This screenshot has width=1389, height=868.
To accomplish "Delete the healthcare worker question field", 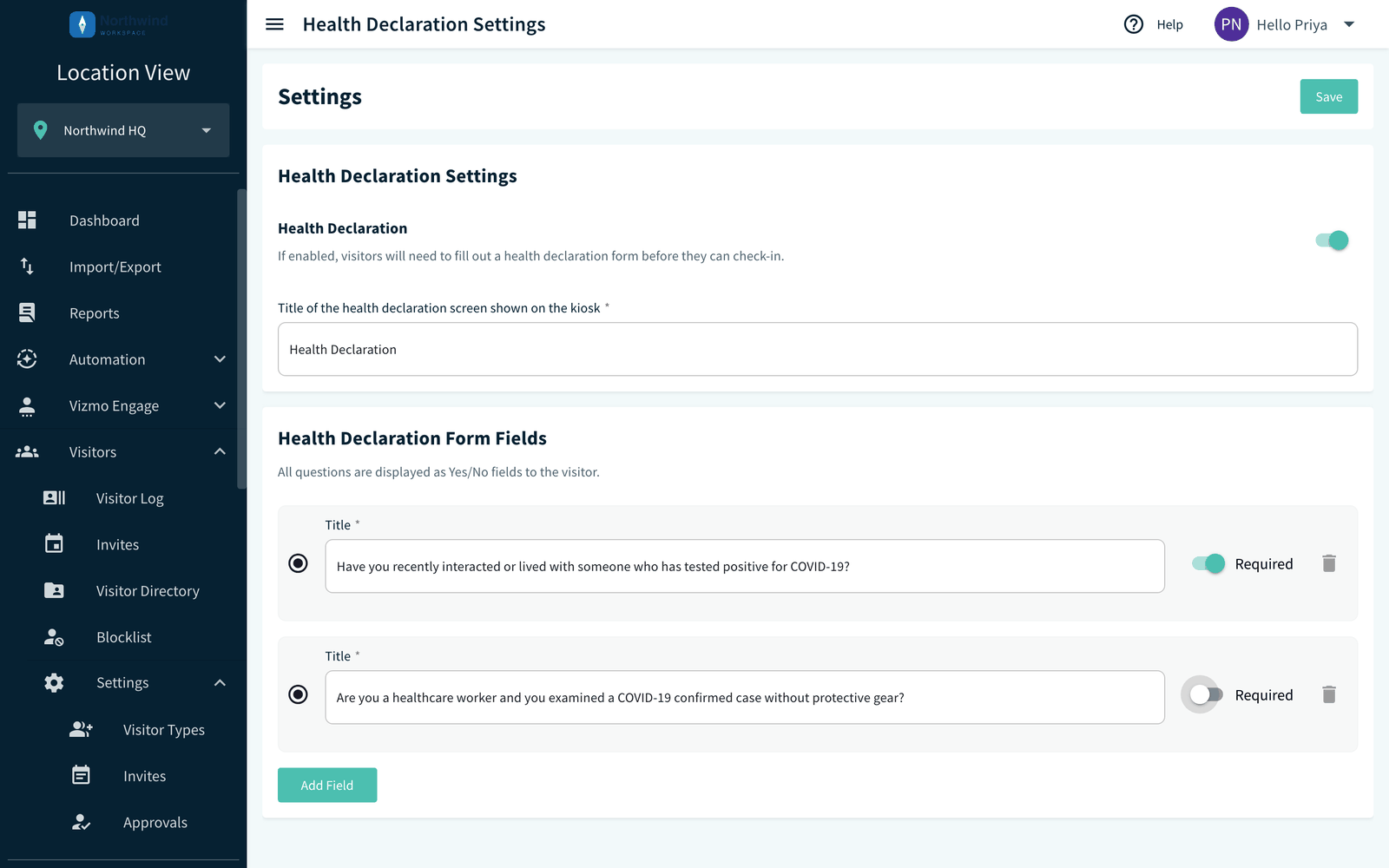I will pos(1329,694).
